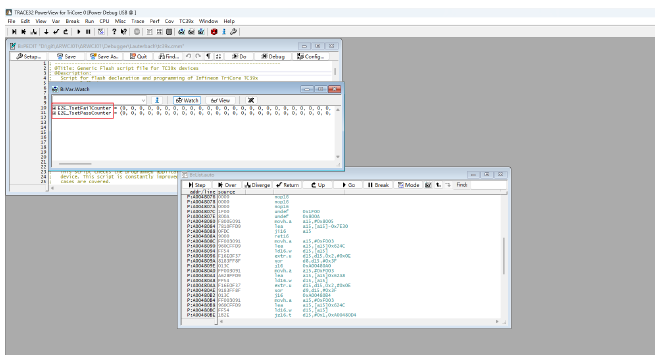
Task: Click Find button in PEDIT window
Action: [169, 56]
